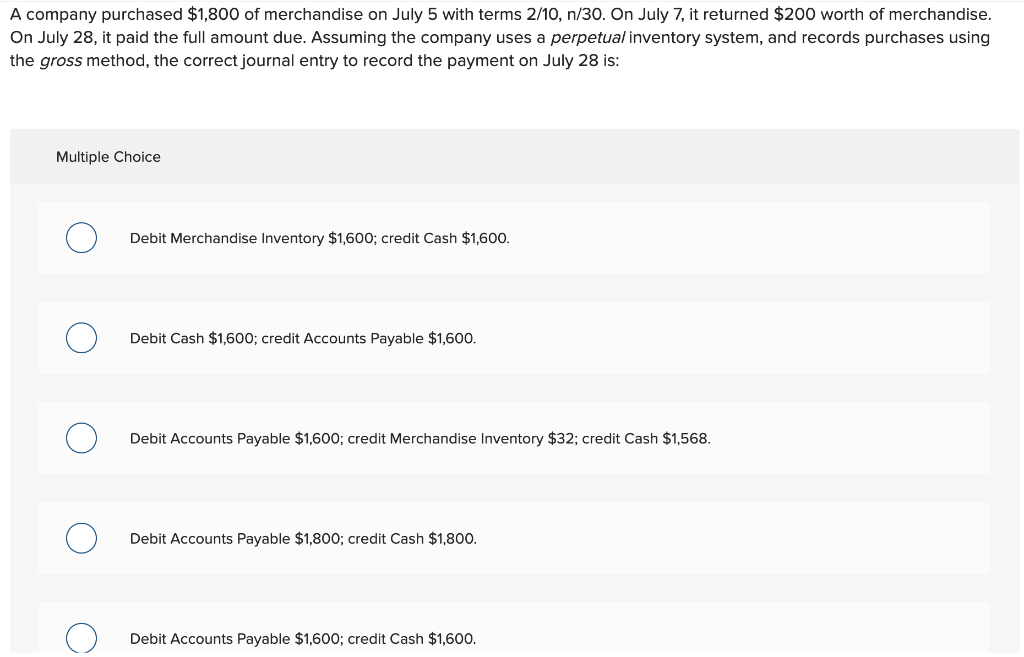Select the radio button beside Debit Cash $1,600 option
The width and height of the screenshot is (1024, 657).
81,338
